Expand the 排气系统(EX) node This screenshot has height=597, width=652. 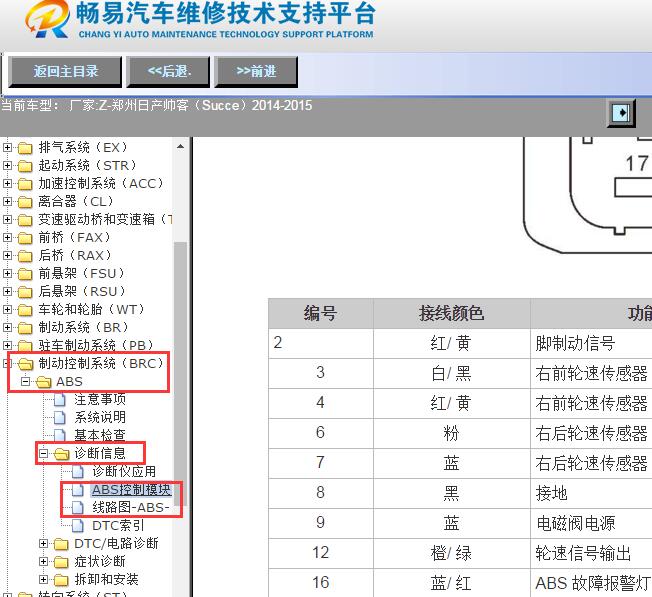pyautogui.click(x=7, y=147)
